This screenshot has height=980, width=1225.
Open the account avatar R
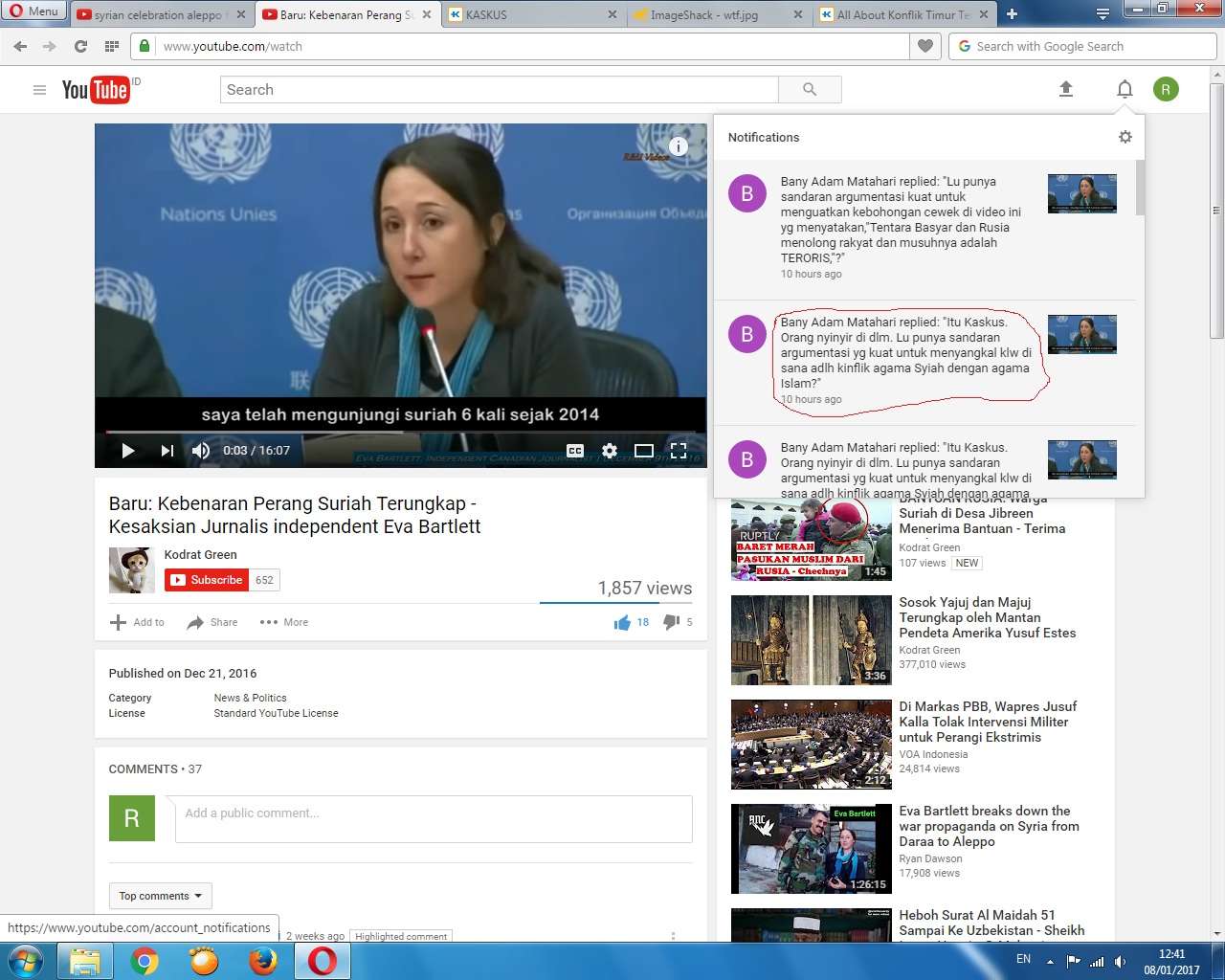pyautogui.click(x=1166, y=89)
